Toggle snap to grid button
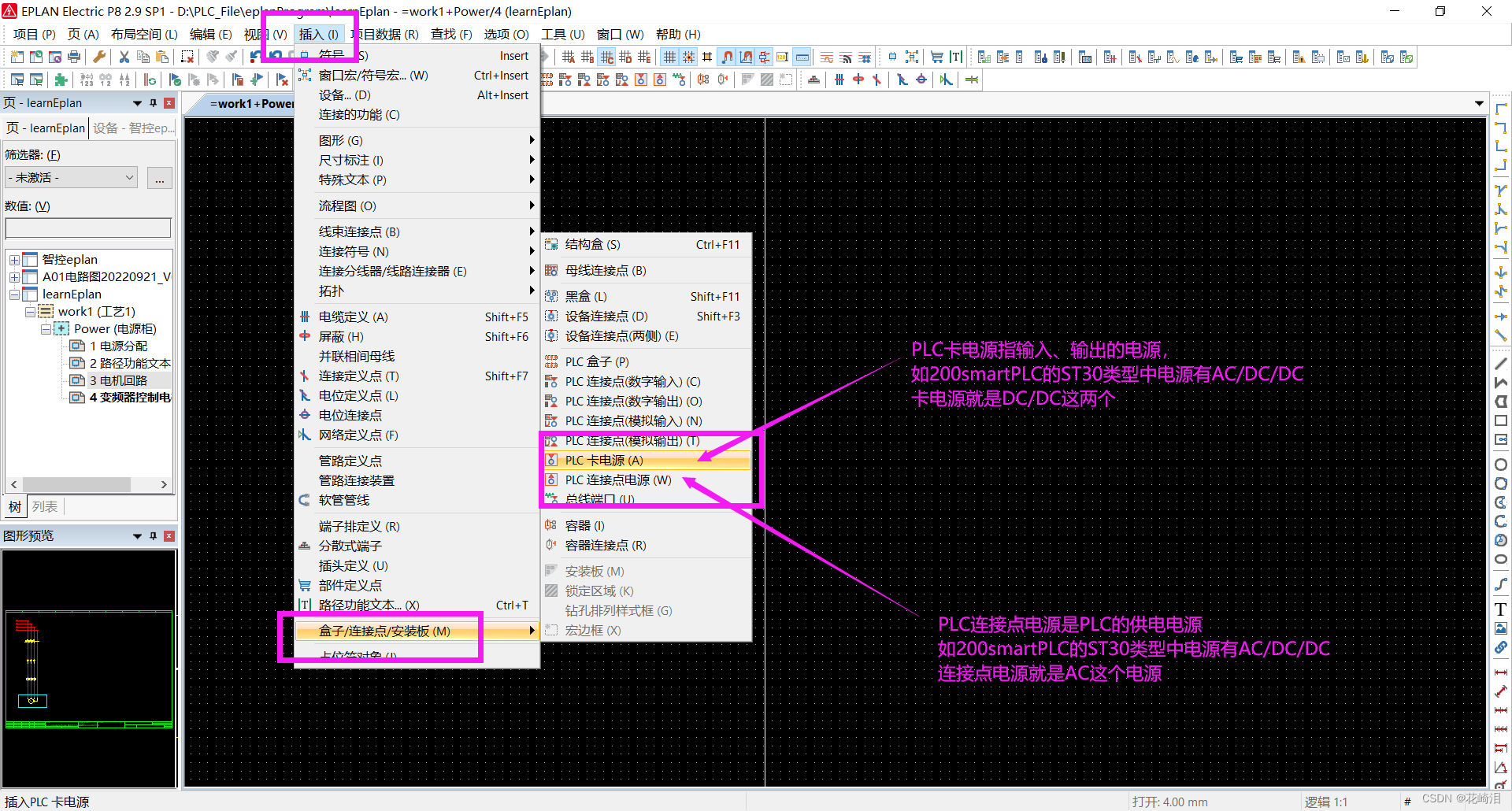1512x811 pixels. click(688, 57)
